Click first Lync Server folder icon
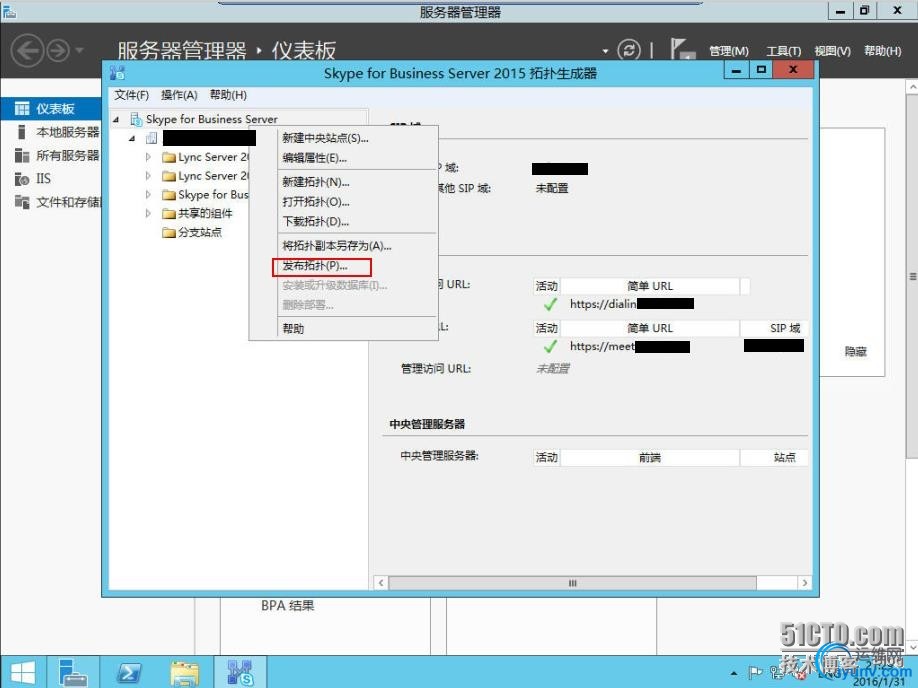Screen dimensions: 918x688 click(169, 158)
